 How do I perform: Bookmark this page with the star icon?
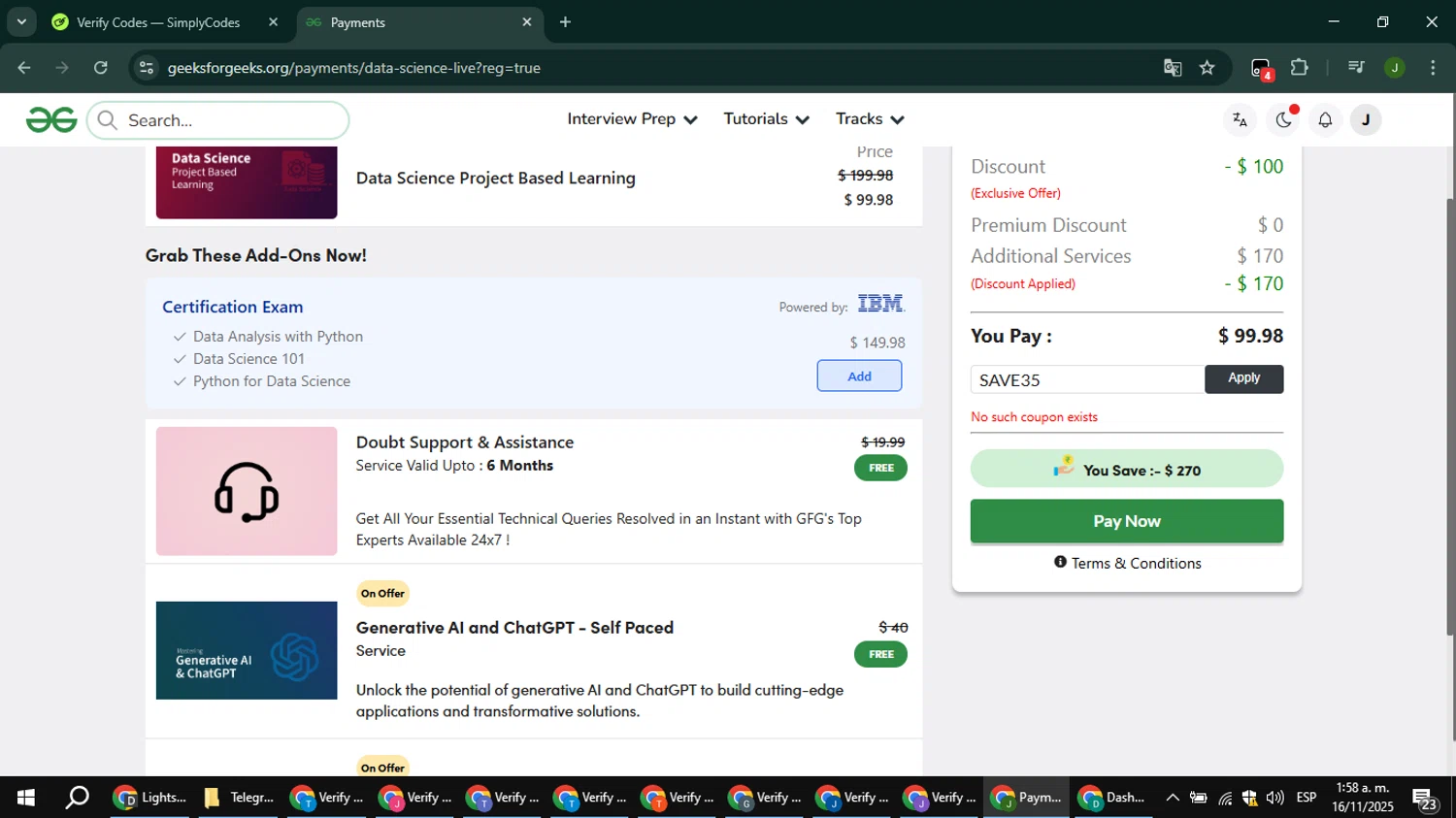point(1207,68)
